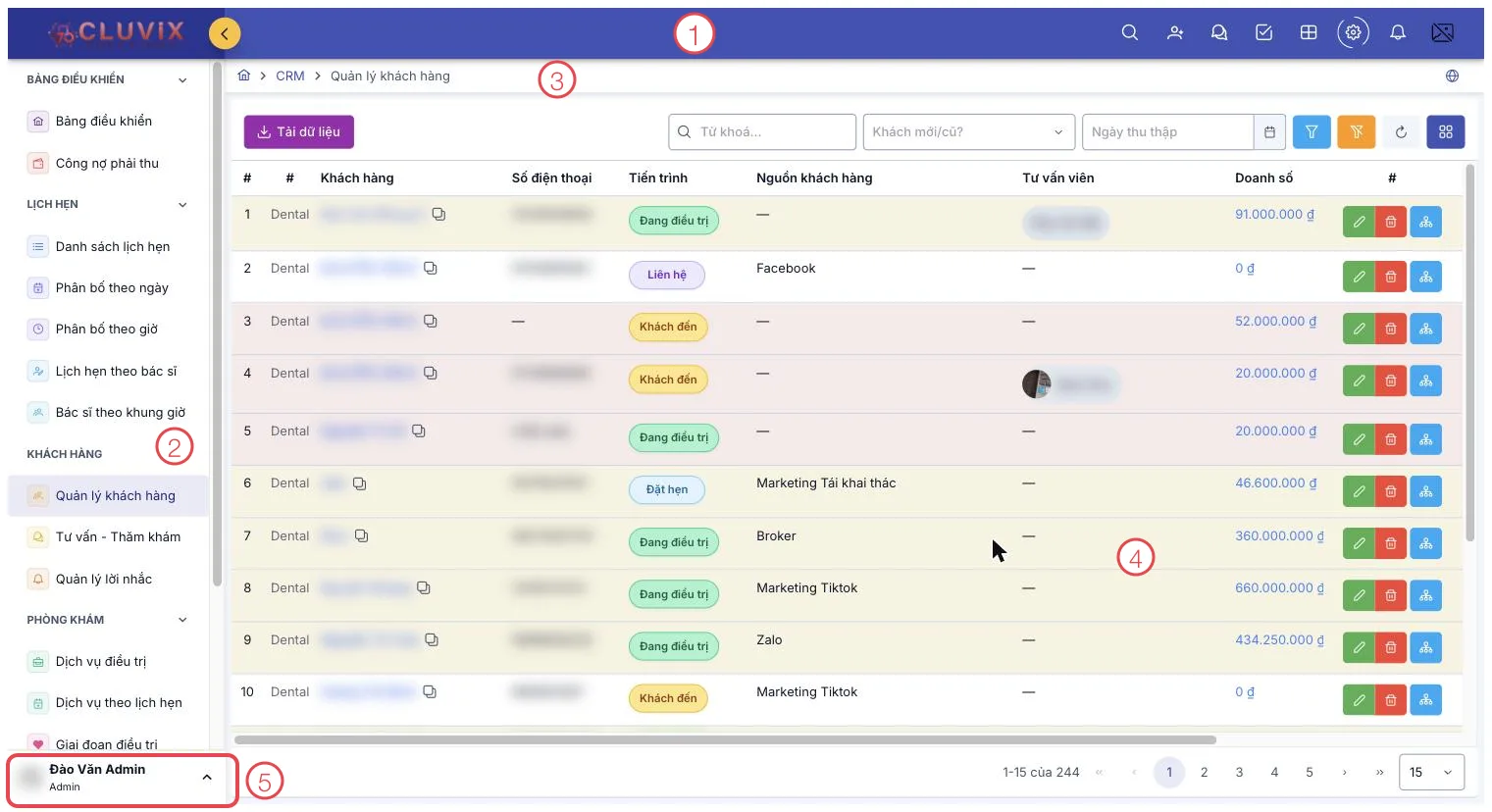Open the checklist tasks icon in the header
The width and height of the screenshot is (1492, 812).
(x=1264, y=32)
